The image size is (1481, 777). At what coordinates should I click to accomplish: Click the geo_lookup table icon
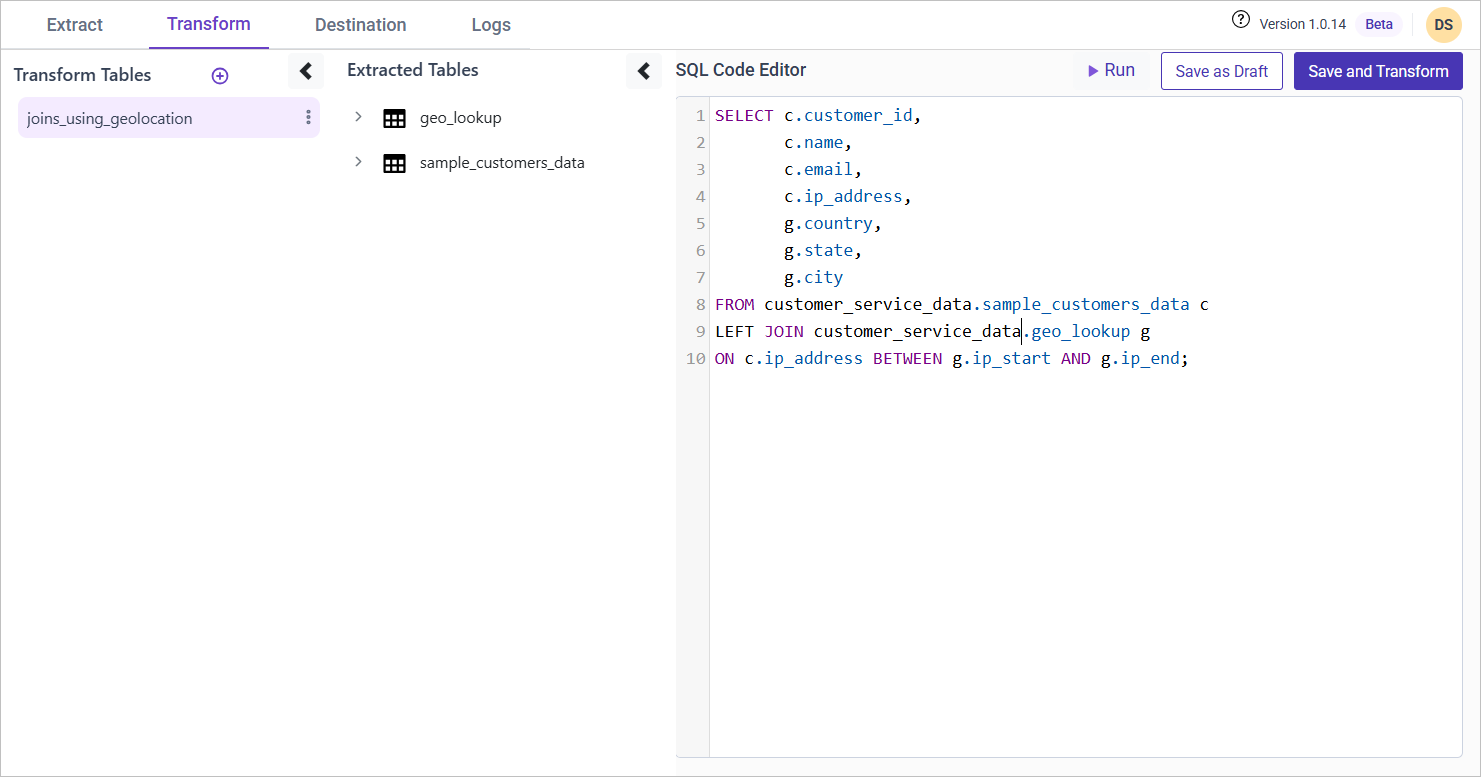point(395,119)
